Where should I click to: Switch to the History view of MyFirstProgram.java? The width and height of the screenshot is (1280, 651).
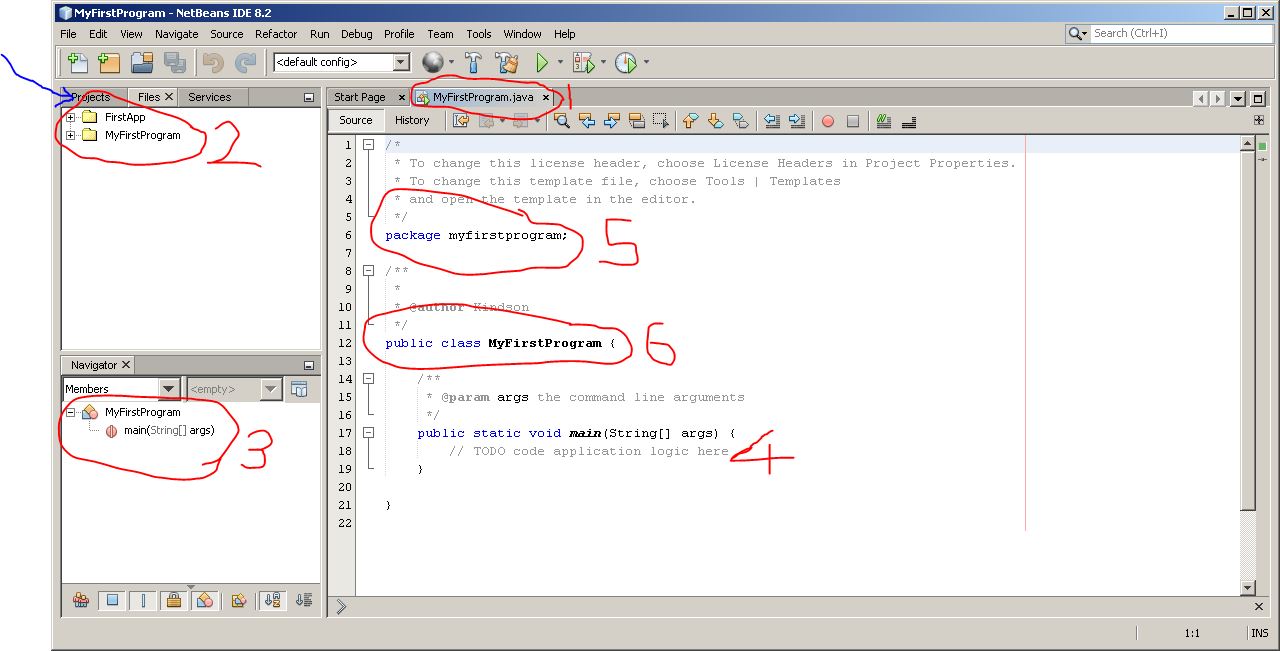click(x=412, y=120)
